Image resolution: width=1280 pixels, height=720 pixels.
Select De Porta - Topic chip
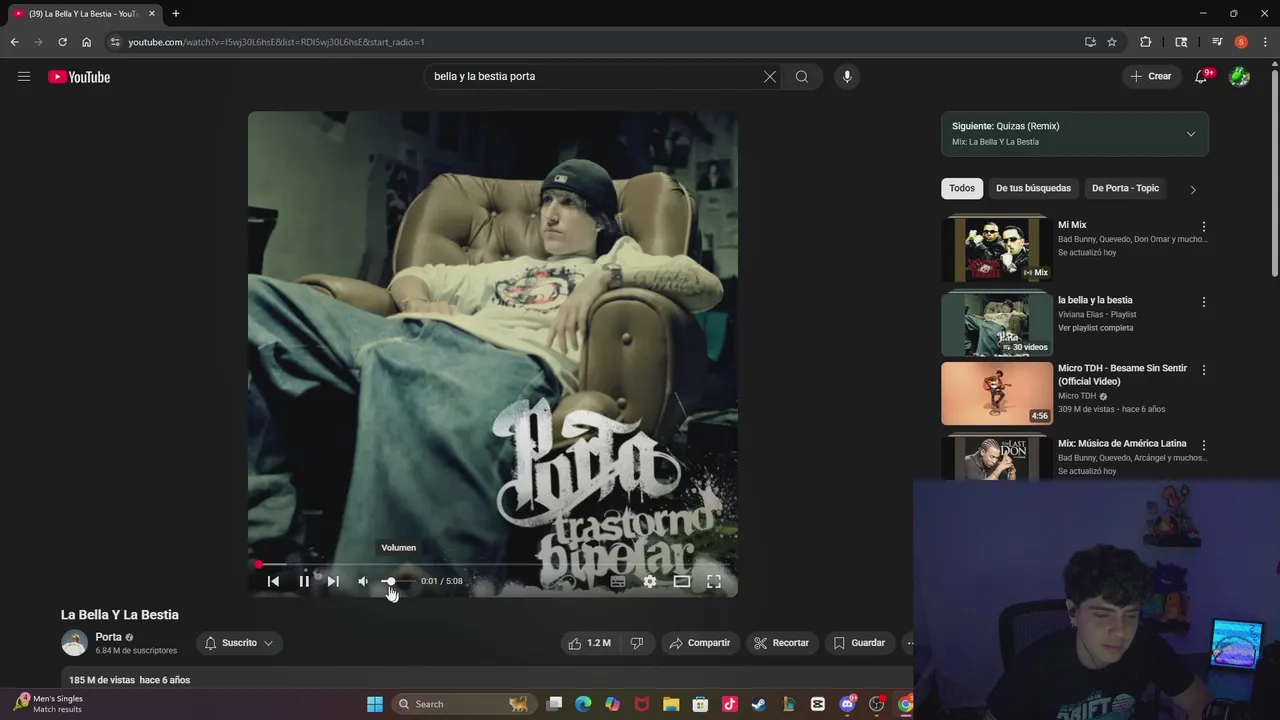1125,188
